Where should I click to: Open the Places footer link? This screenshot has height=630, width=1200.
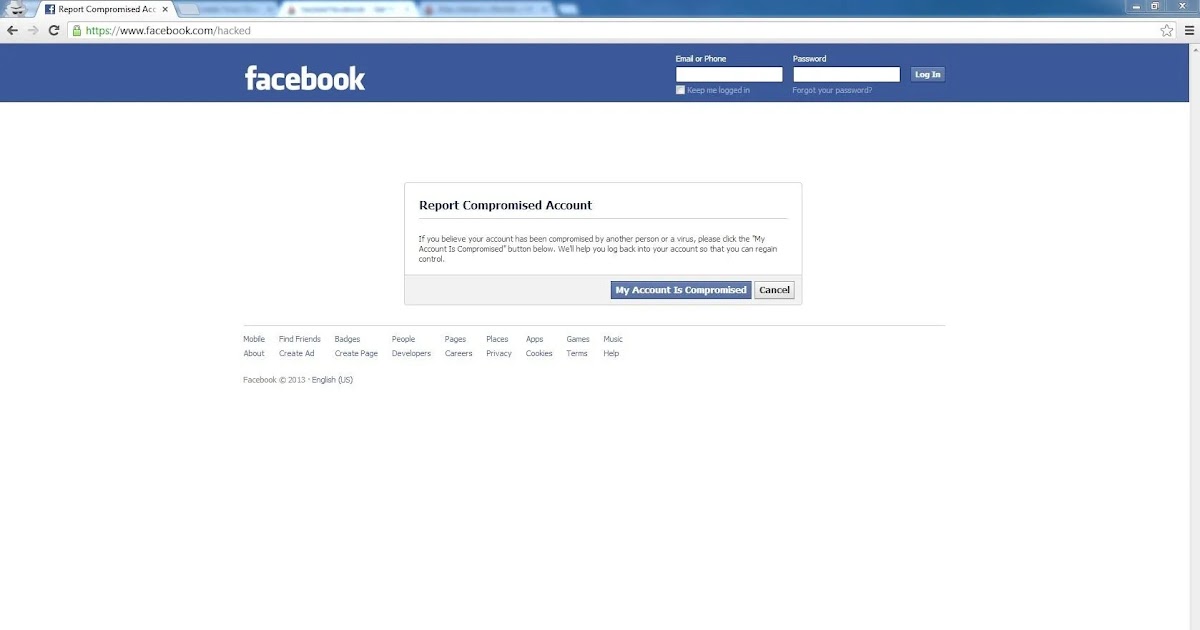pos(497,339)
